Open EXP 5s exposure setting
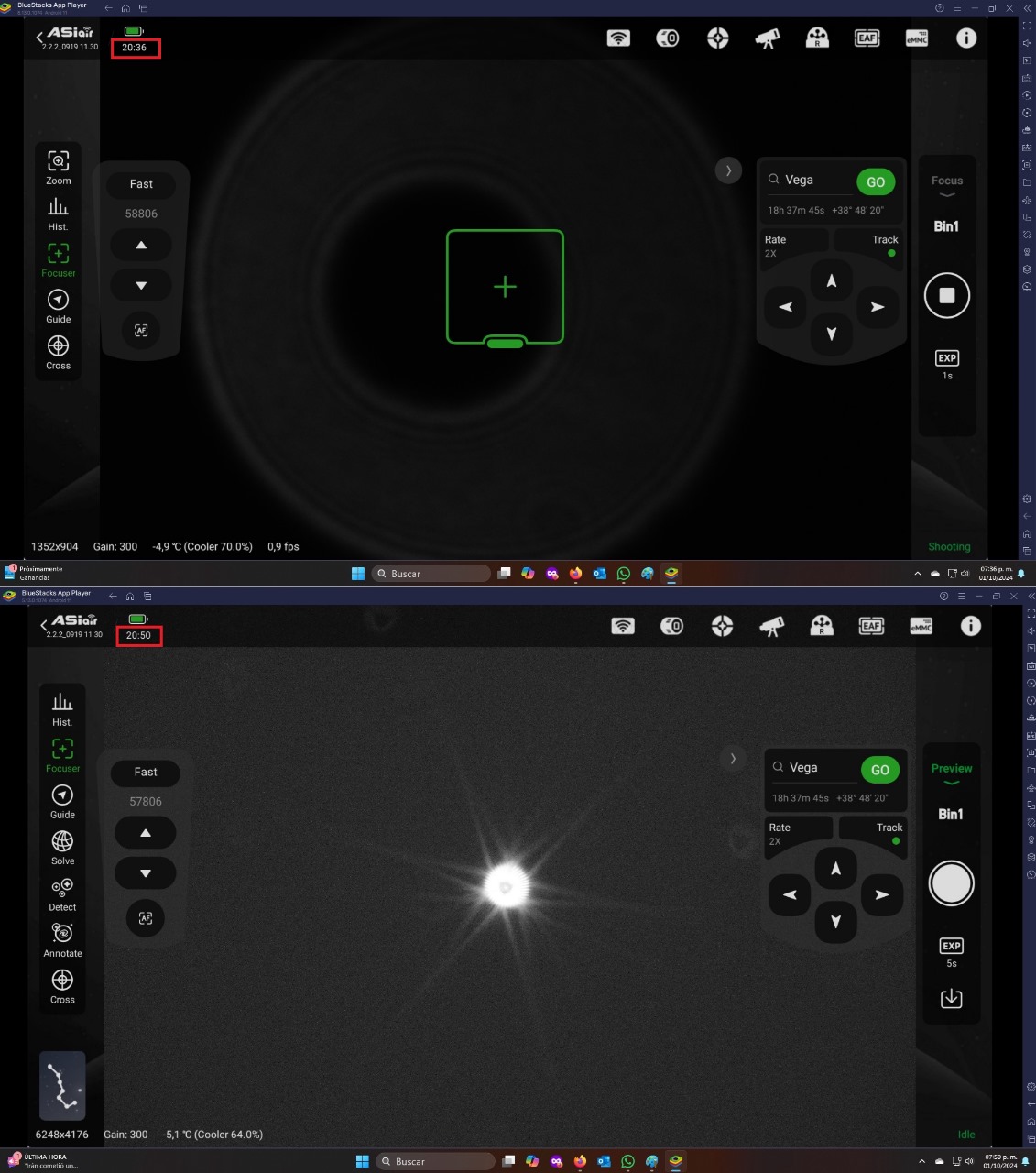Screen dimensions: 1036x1173 (952, 952)
